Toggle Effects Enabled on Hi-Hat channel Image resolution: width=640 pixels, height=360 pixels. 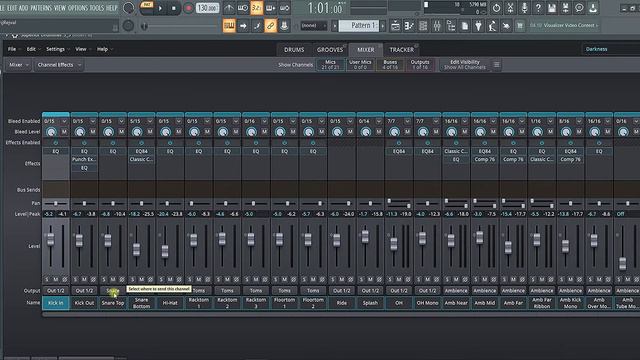point(170,143)
